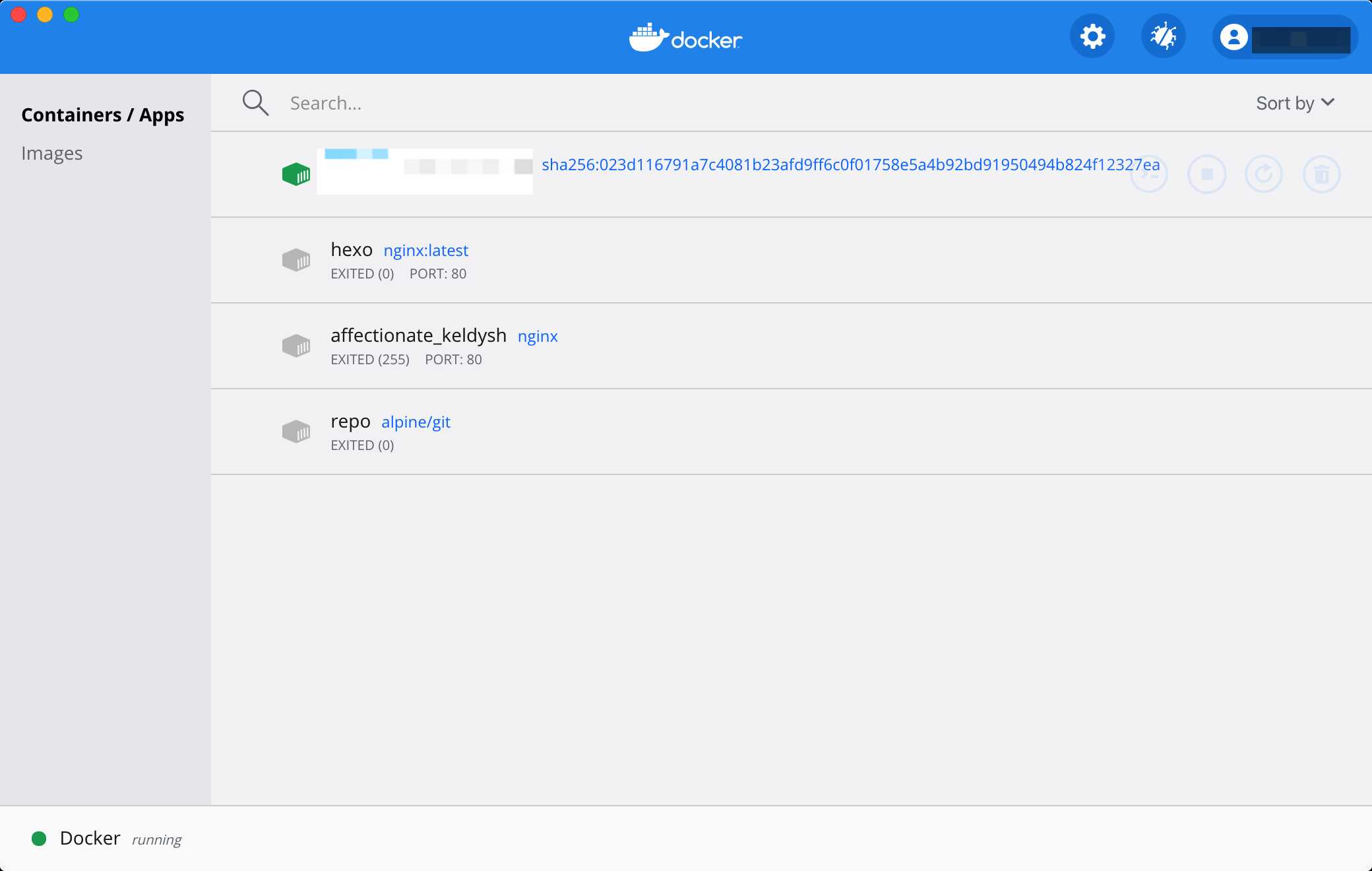This screenshot has height=871, width=1372.
Task: Stop the running container
Action: point(1206,174)
